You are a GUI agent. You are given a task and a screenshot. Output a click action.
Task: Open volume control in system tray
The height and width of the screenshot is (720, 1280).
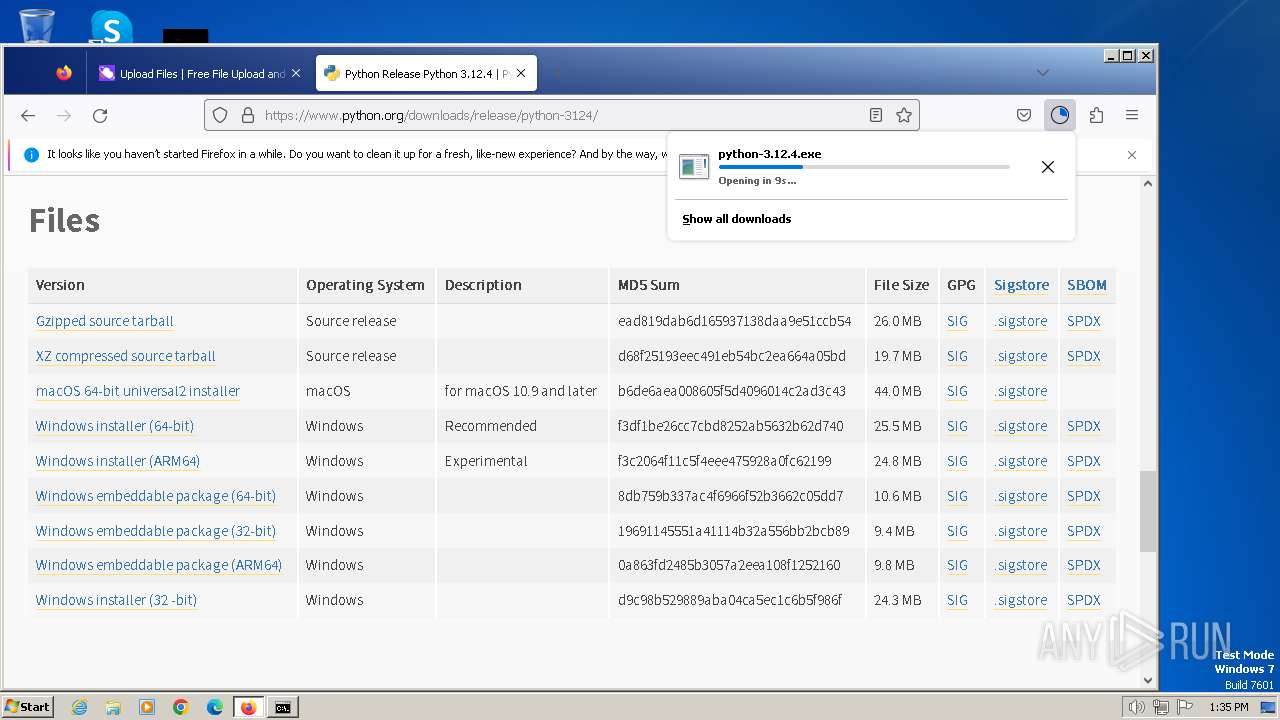(1136, 707)
